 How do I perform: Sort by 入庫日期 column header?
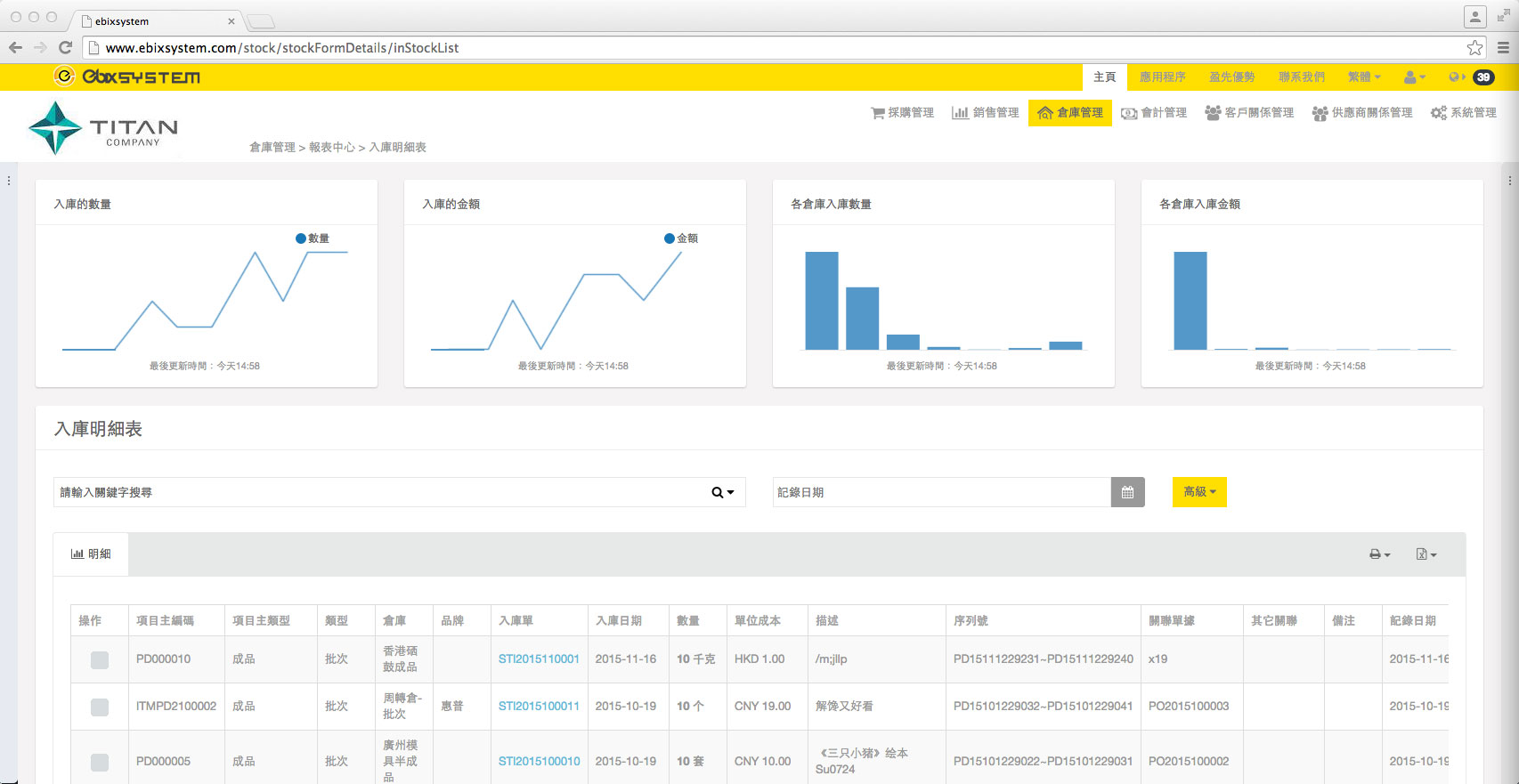pyautogui.click(x=628, y=620)
